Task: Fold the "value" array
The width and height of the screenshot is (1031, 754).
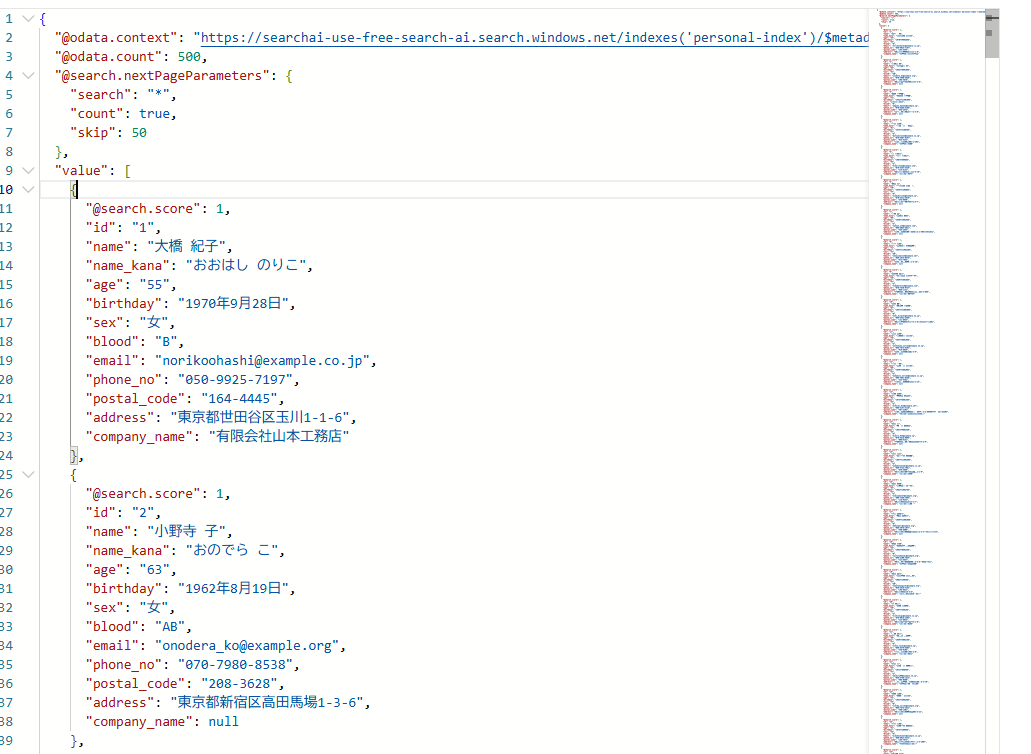Action: click(27, 171)
